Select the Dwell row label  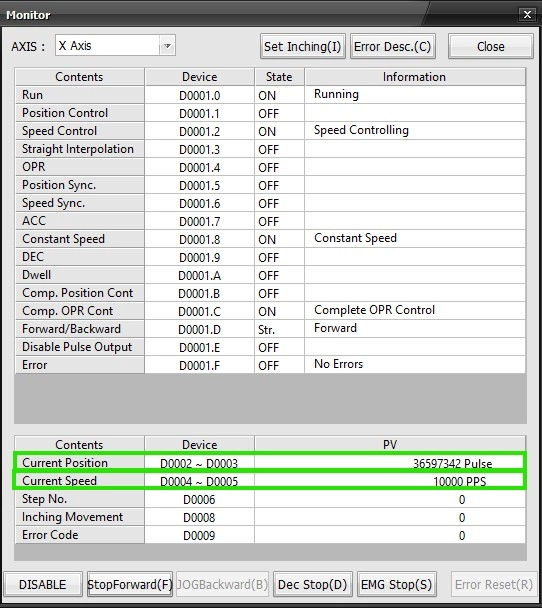coord(80,275)
